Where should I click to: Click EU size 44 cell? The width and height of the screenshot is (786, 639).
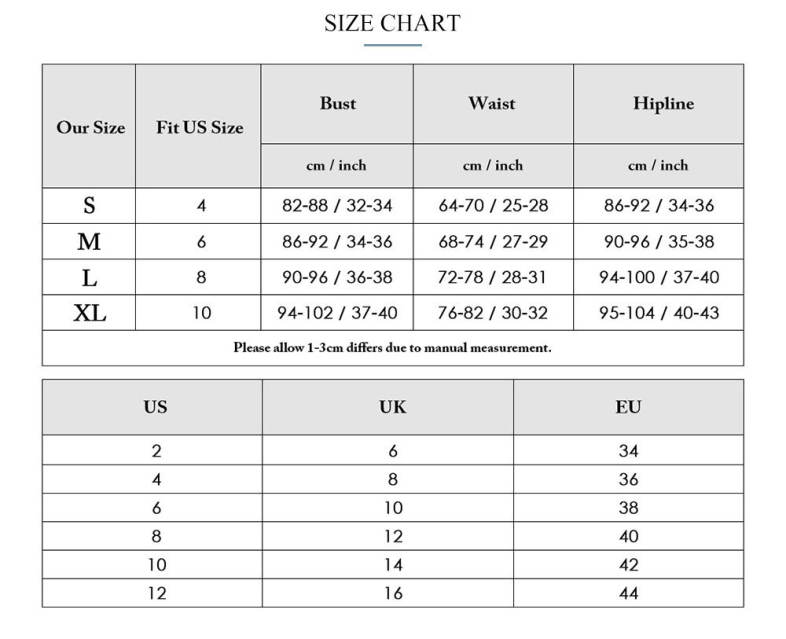[x=628, y=593]
